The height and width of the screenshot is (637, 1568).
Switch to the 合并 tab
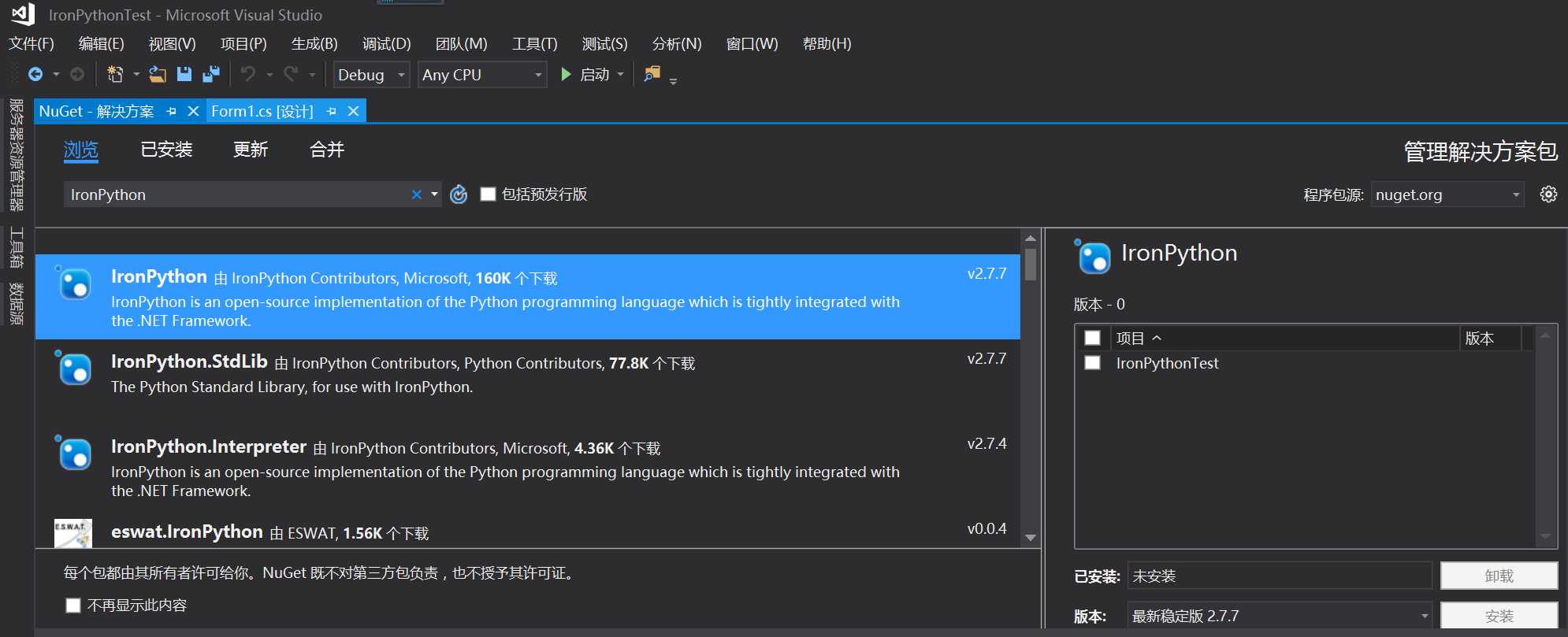[327, 150]
